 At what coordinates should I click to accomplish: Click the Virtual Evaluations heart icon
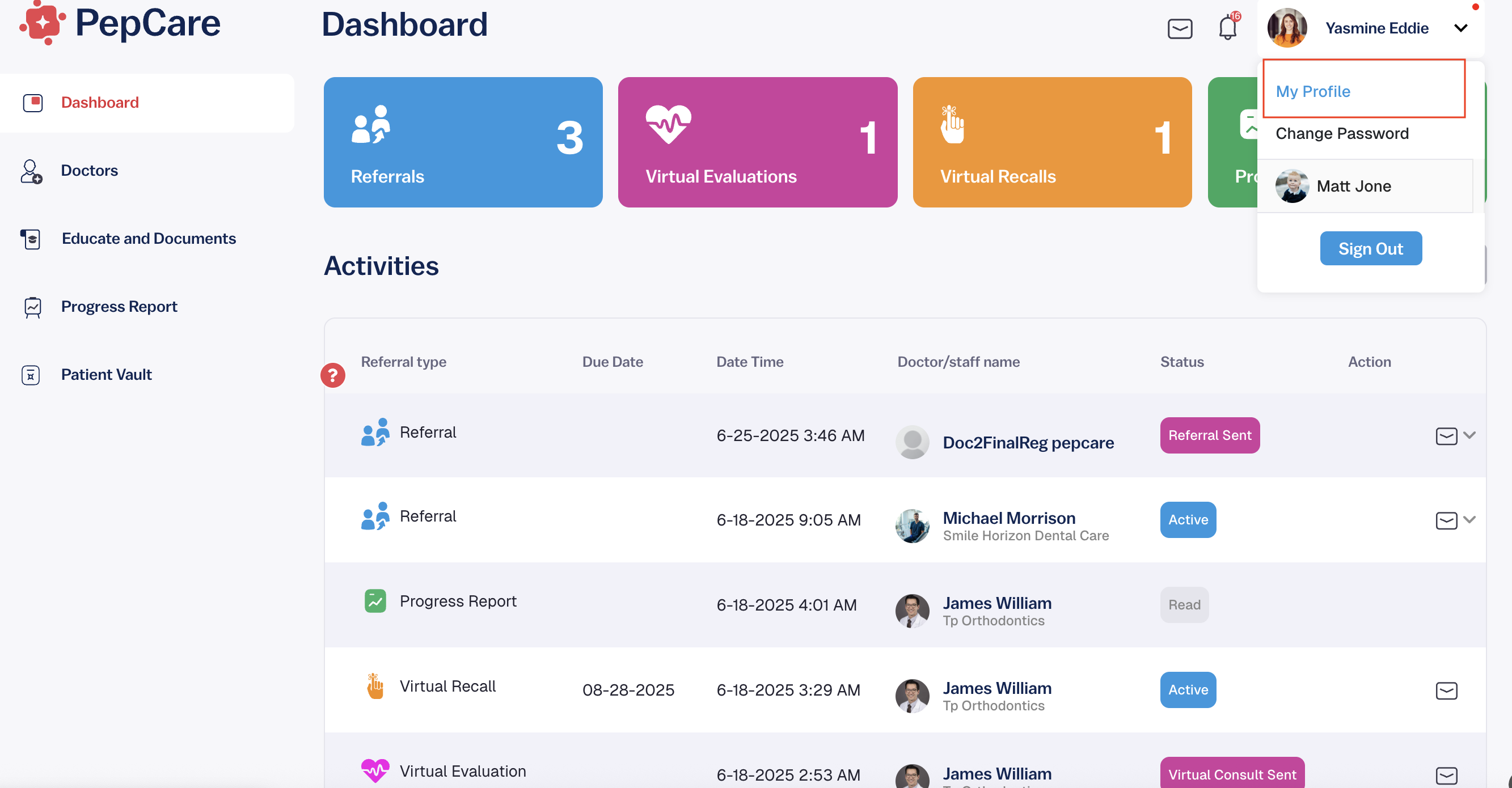668,124
